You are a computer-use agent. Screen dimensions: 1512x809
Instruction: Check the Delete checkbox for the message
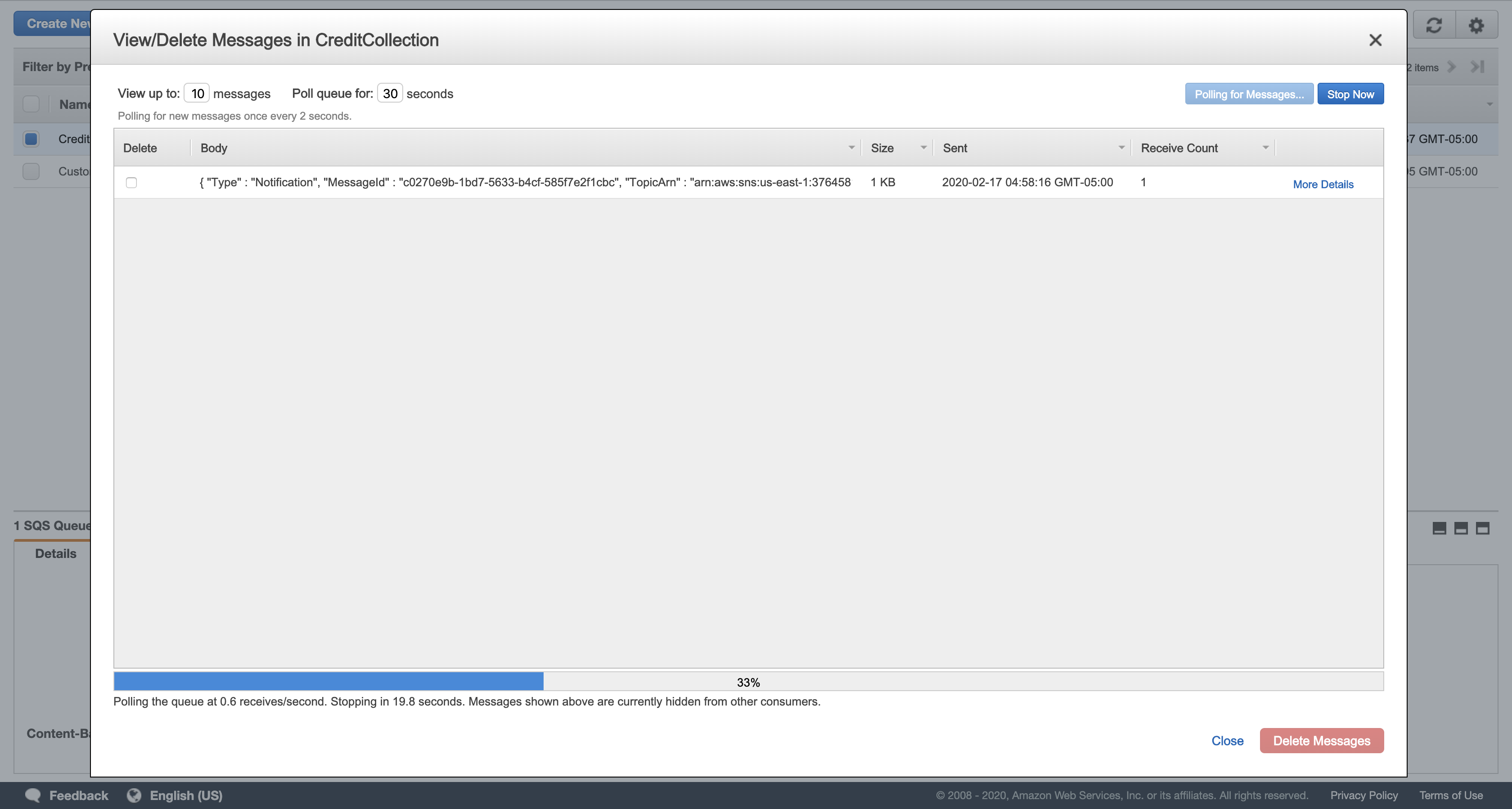click(131, 183)
